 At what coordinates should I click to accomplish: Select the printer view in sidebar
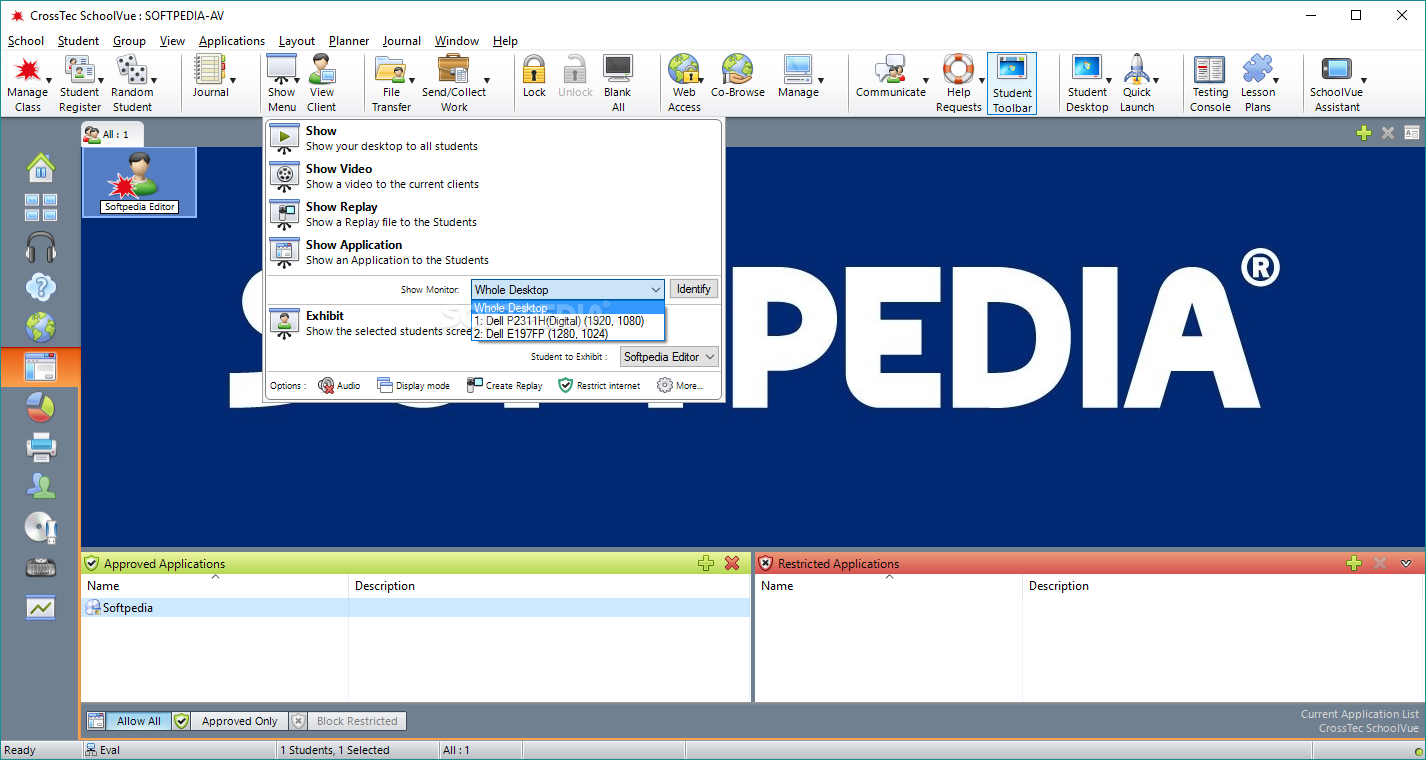[41, 447]
